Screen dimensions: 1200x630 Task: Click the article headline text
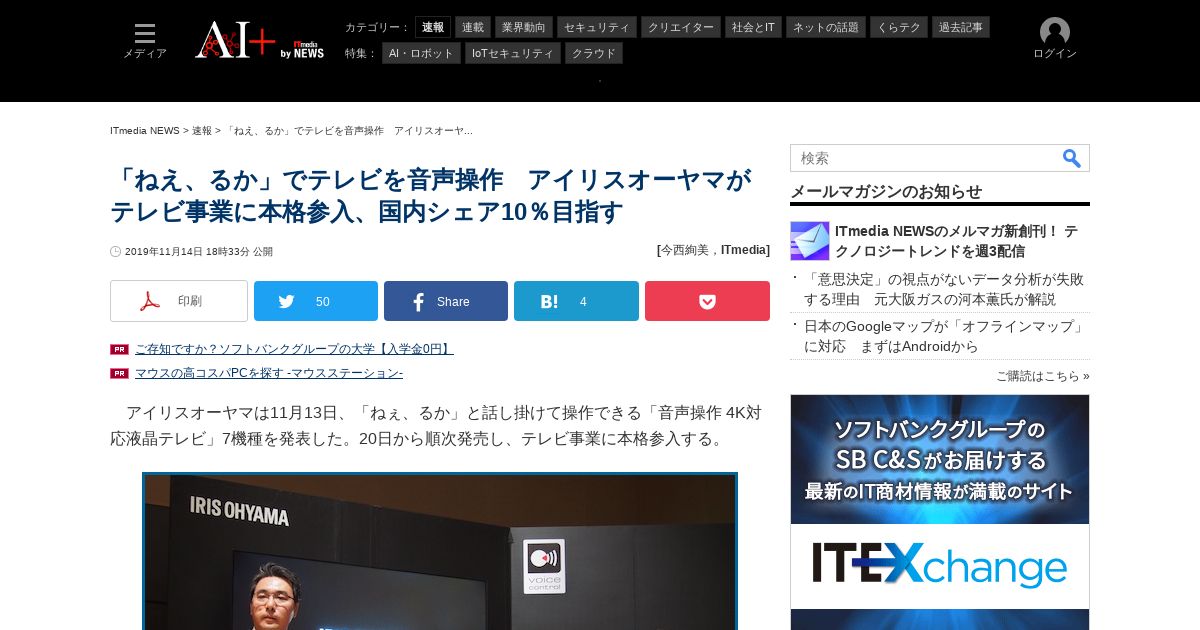[430, 196]
